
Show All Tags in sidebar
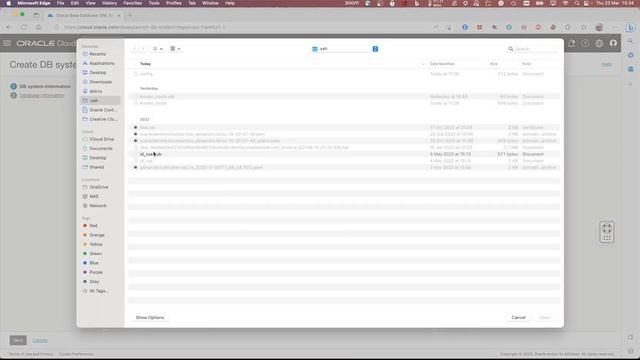pyautogui.click(x=98, y=291)
